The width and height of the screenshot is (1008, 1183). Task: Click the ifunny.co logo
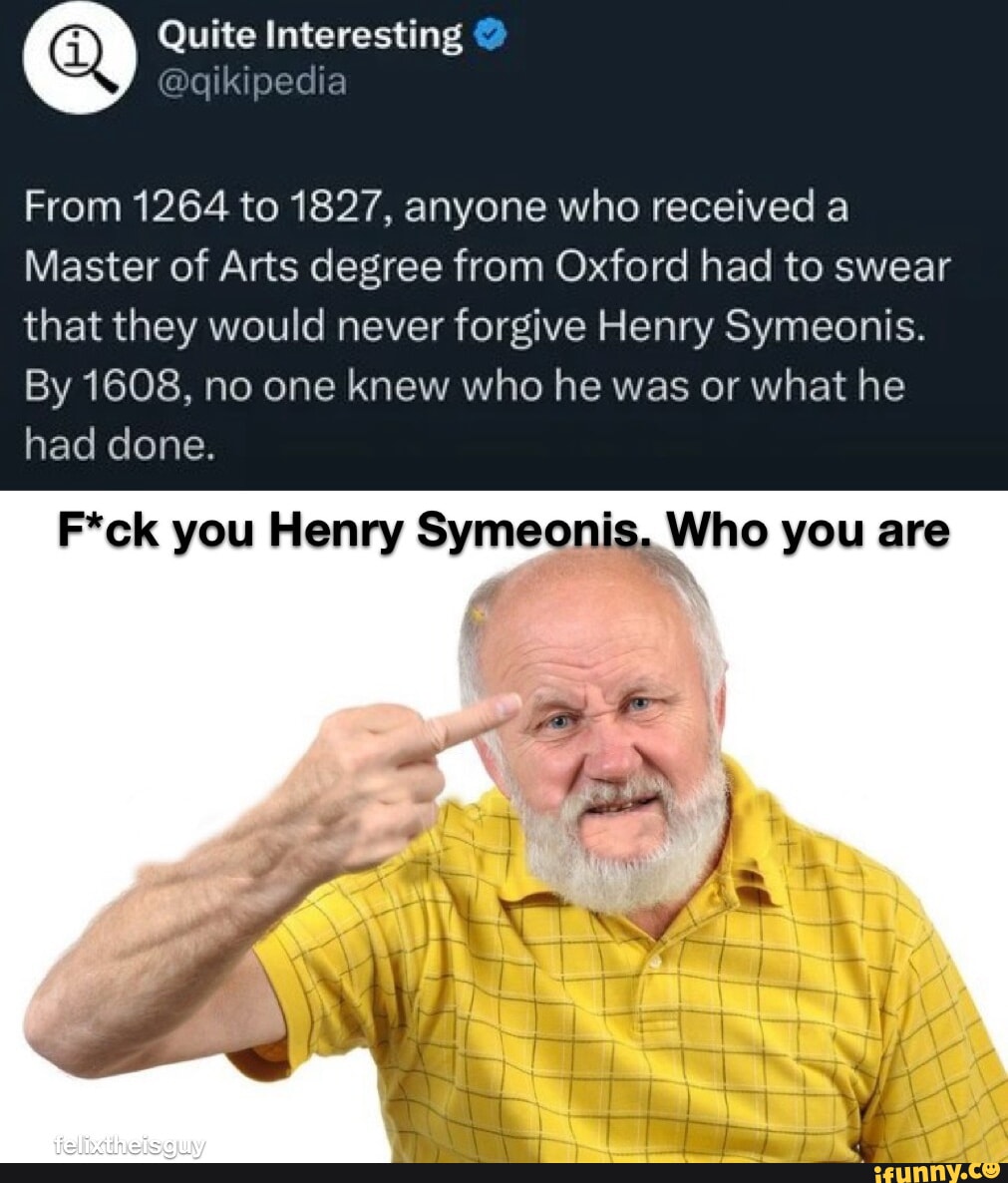[935, 1172]
